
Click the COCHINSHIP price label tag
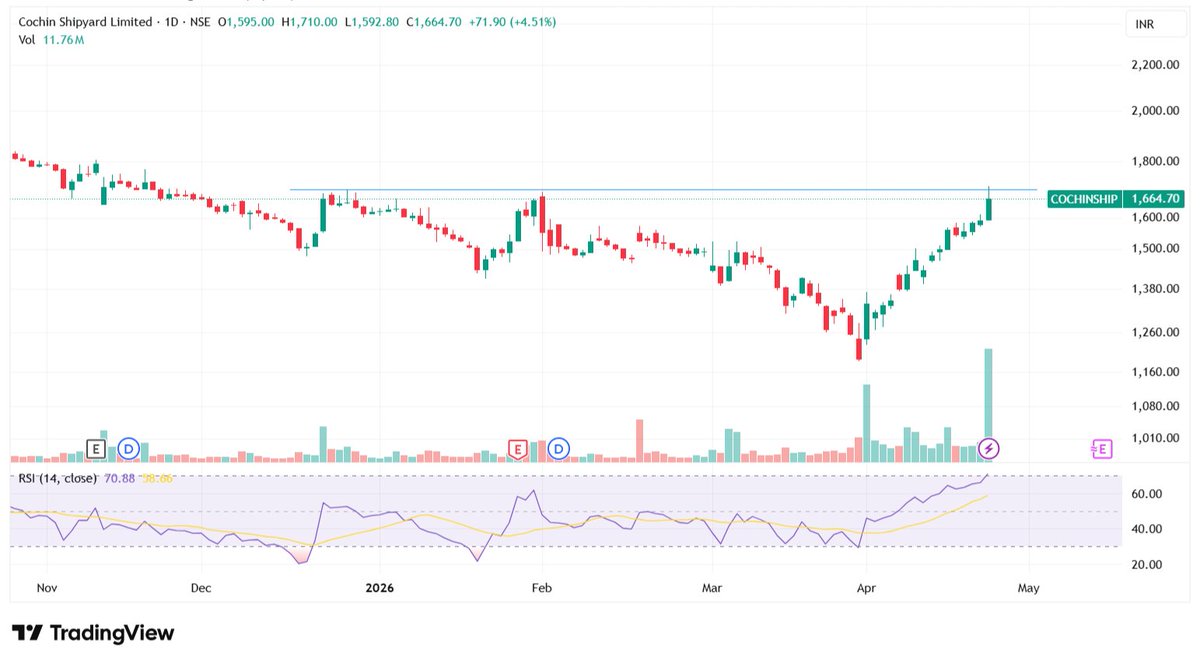[1084, 199]
